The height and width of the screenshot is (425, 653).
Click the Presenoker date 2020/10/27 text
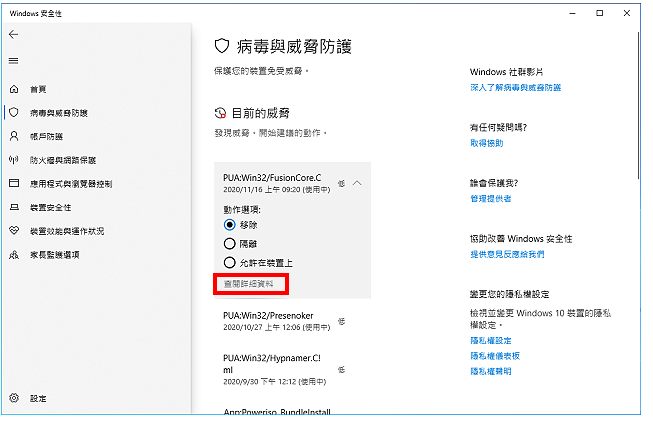point(277,328)
